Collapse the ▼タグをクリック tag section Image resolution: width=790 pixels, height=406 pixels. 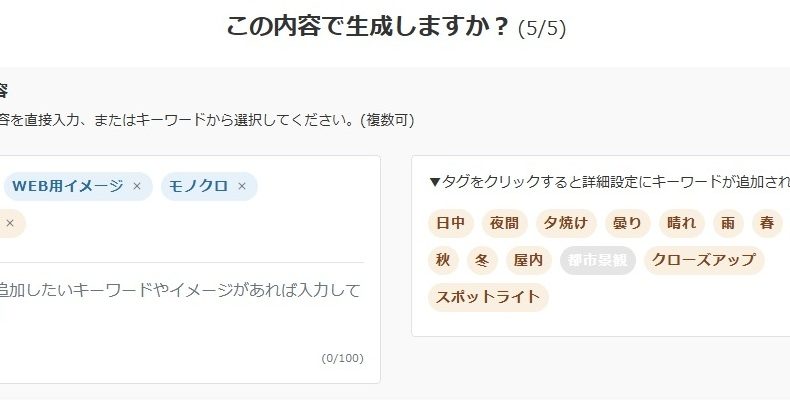[x=434, y=182]
